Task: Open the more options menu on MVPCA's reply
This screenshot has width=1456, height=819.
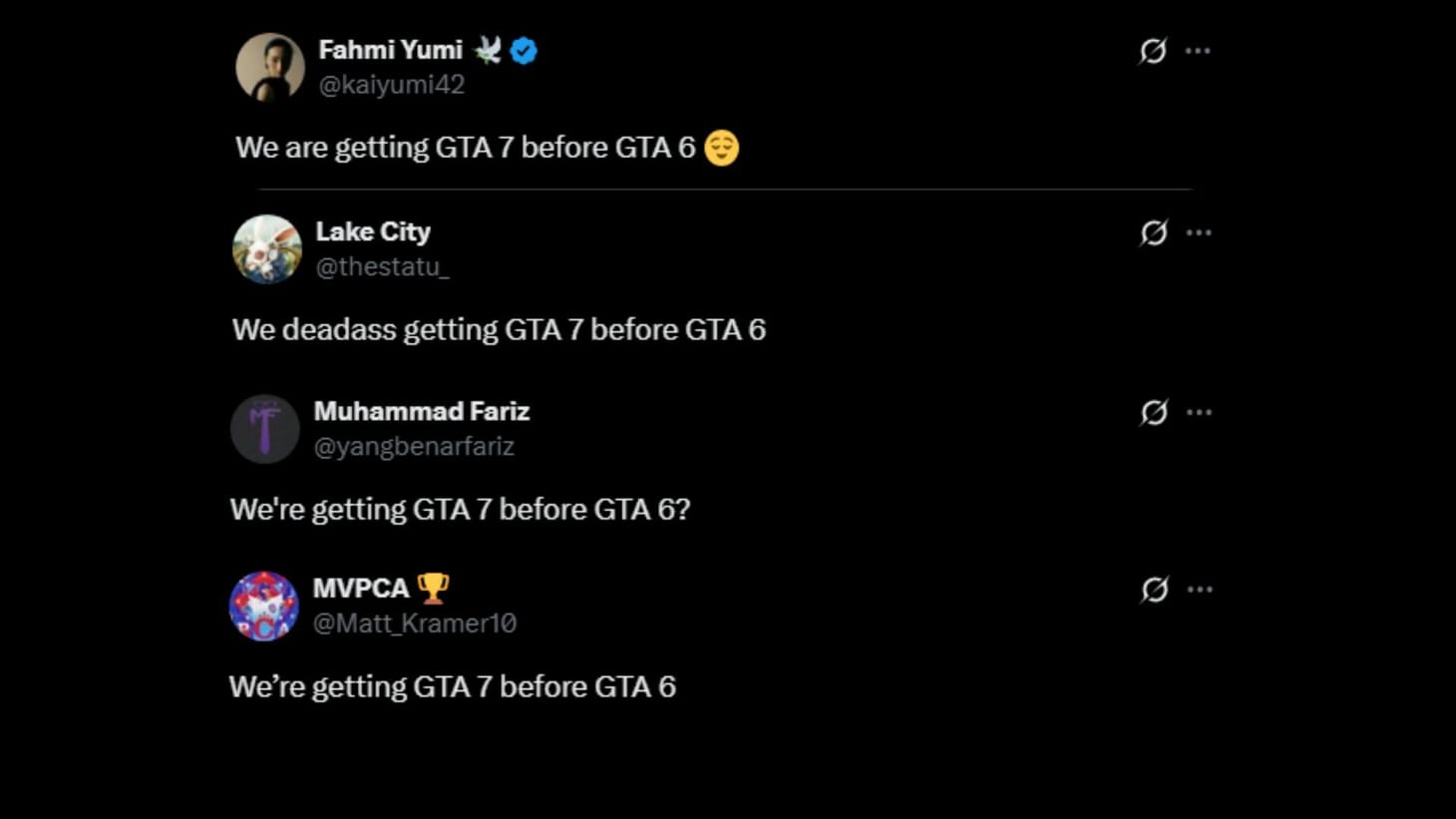Action: [1200, 588]
